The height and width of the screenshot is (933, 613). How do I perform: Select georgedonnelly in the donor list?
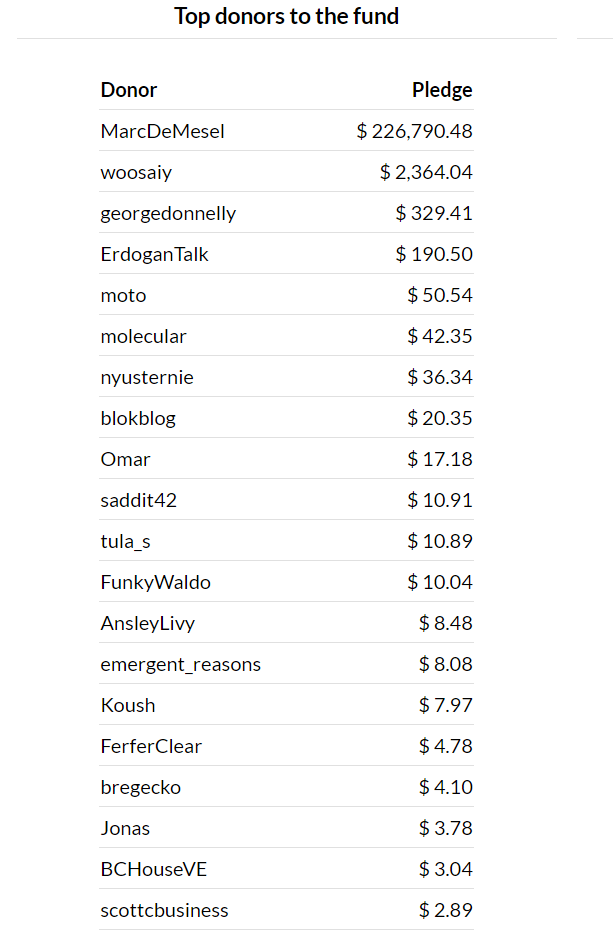point(168,214)
